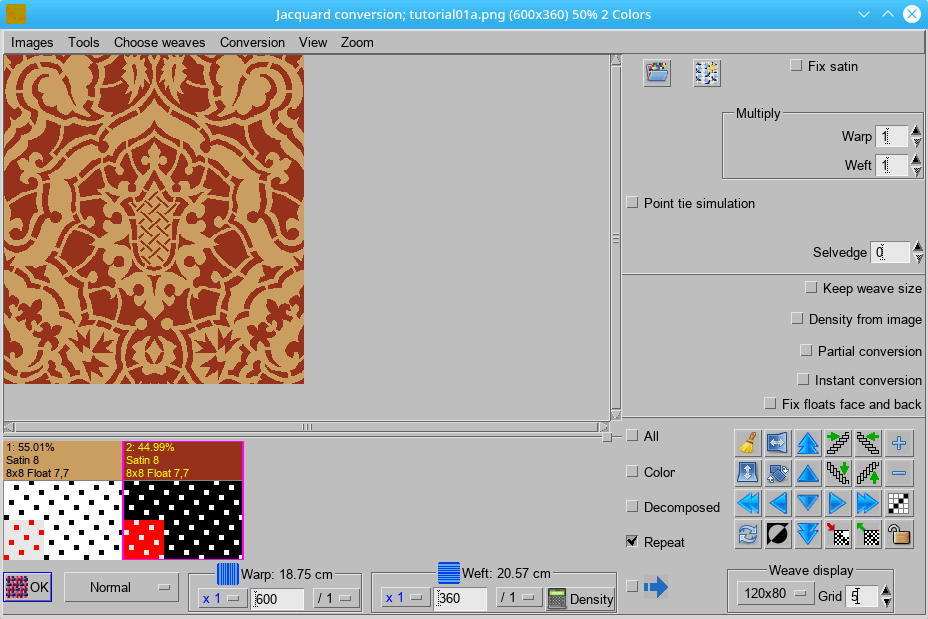Click the Warp 600 input field

tap(278, 598)
